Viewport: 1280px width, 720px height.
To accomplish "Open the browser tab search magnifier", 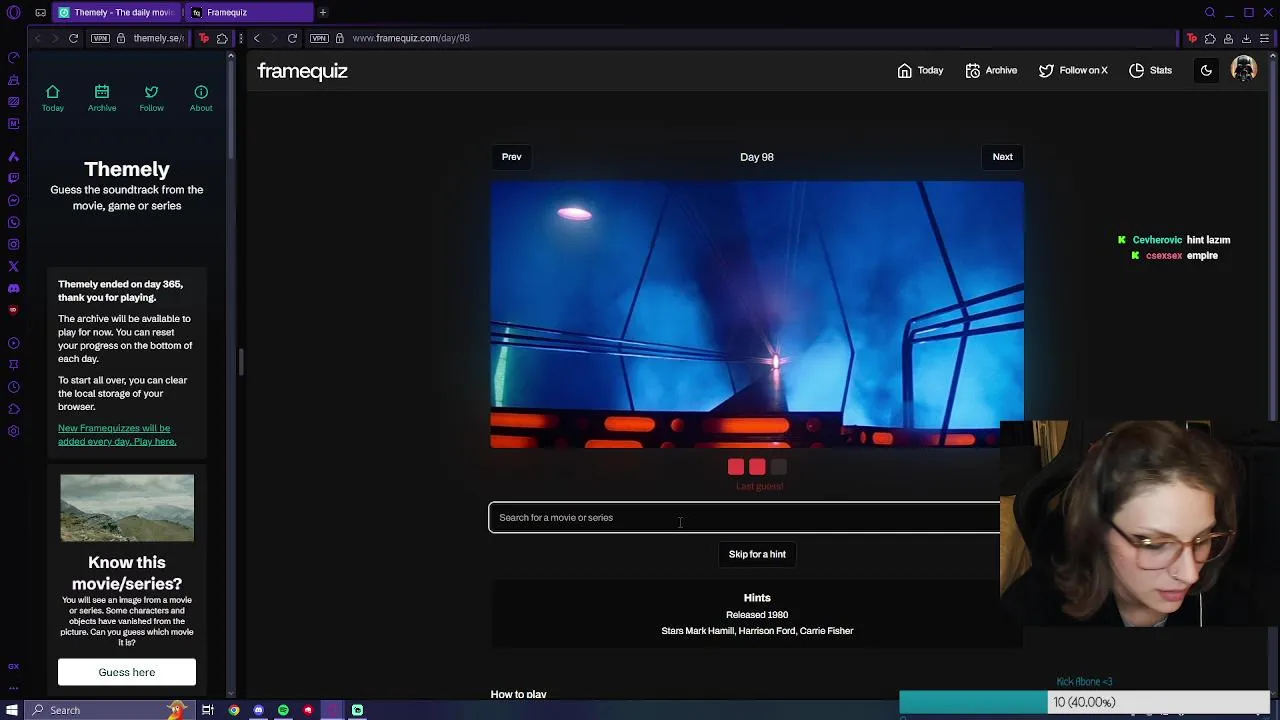I will 1210,12.
